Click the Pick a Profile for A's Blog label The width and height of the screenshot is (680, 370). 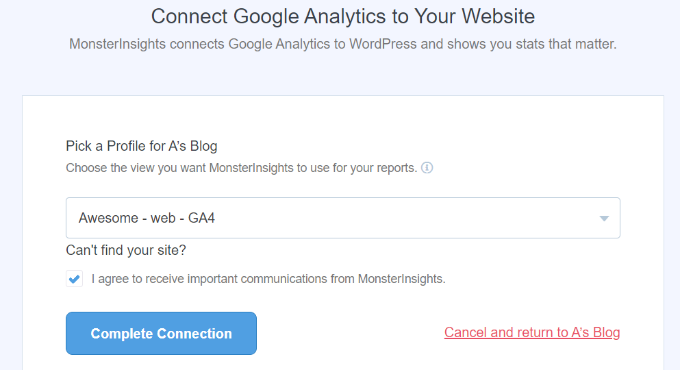[x=141, y=146]
